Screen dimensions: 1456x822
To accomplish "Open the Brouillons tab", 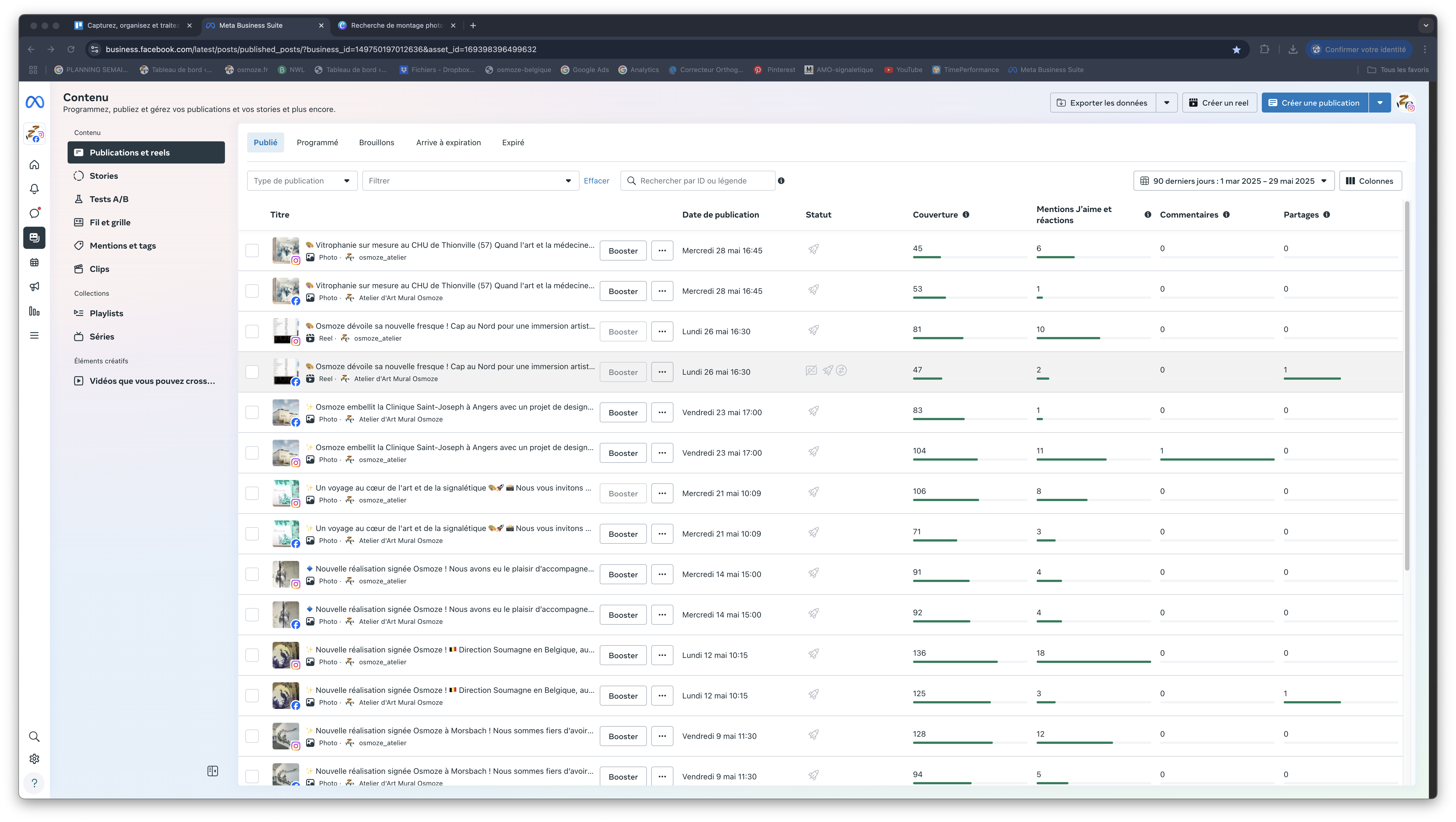I will [x=376, y=142].
